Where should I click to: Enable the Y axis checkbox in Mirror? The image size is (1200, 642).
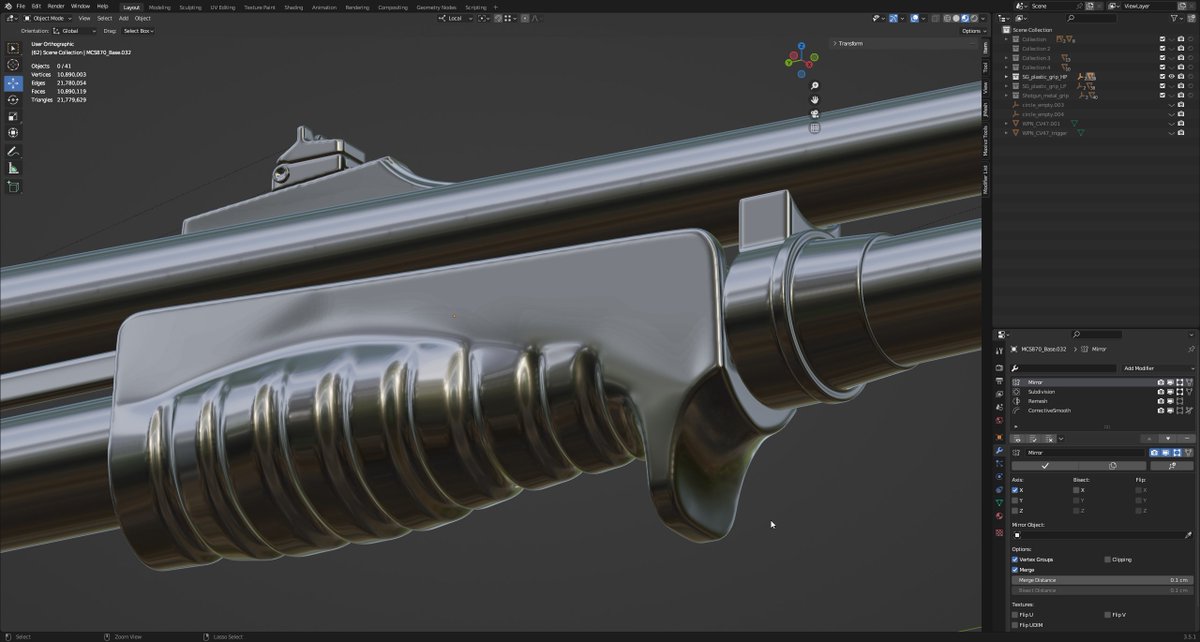pyautogui.click(x=1016, y=500)
